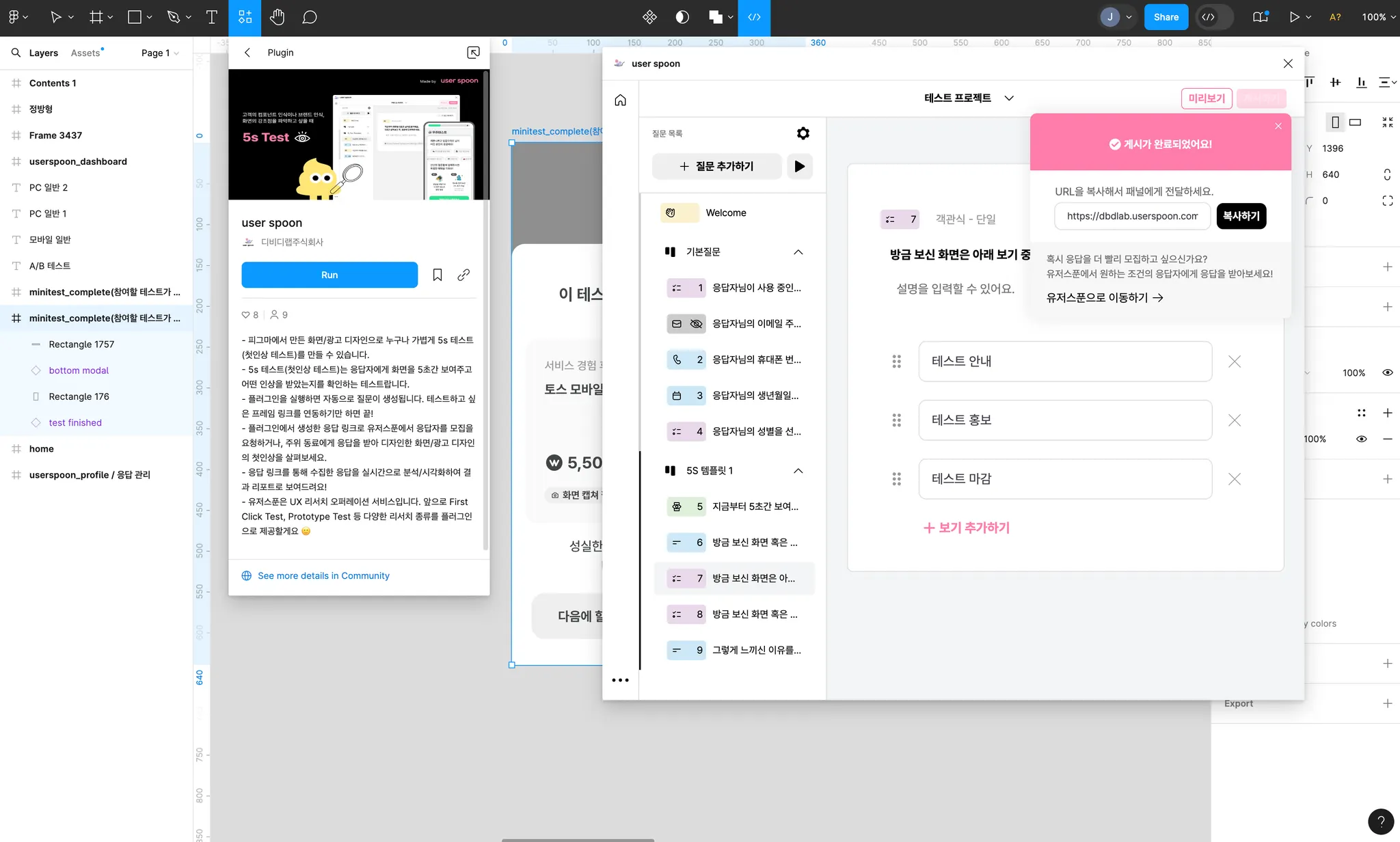Viewport: 1400px width, 842px height.
Task: Toggle Dev Mode code icon
Action: pos(1209,17)
